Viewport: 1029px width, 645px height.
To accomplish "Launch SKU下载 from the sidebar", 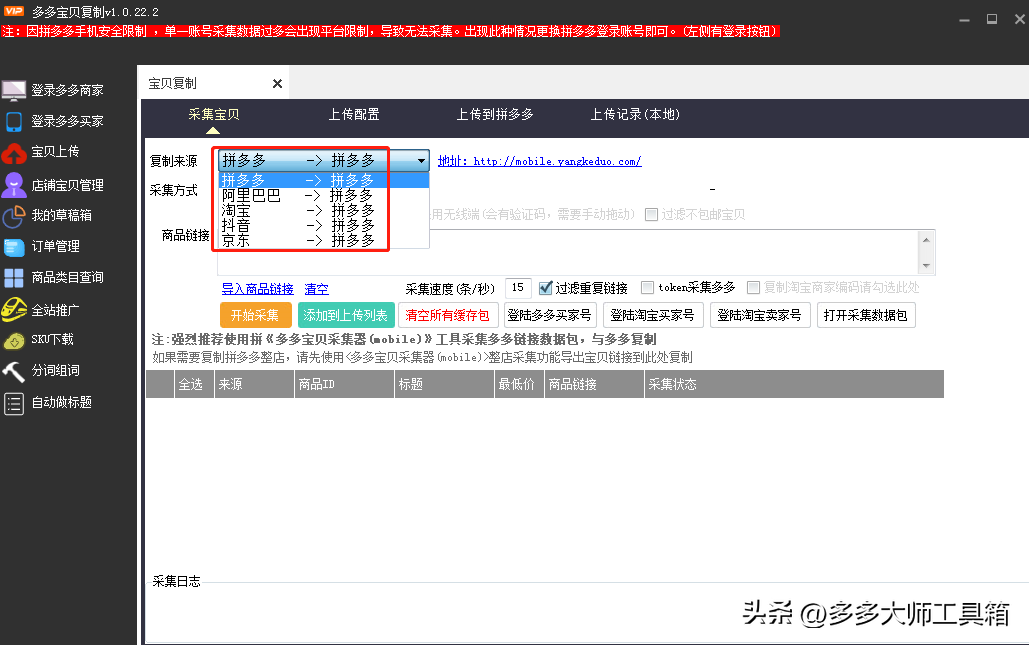I will click(67, 340).
